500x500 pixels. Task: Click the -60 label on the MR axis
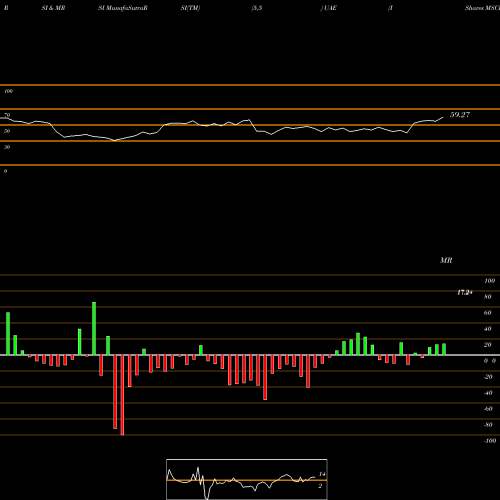(488, 409)
